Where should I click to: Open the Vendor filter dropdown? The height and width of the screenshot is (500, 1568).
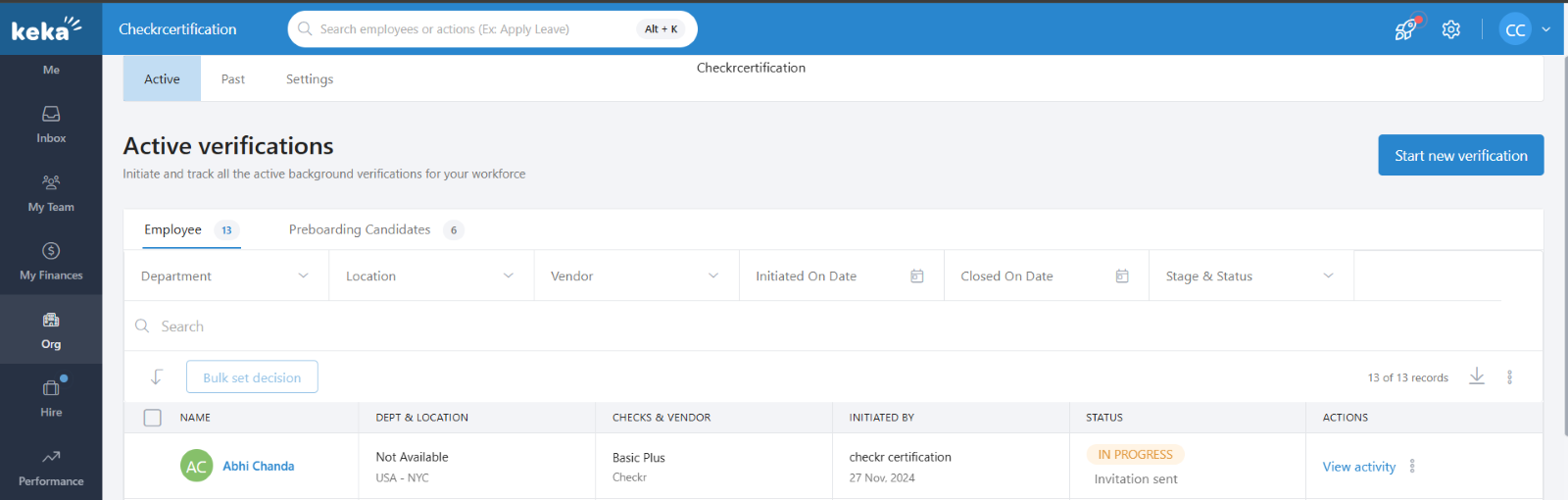[x=635, y=276]
